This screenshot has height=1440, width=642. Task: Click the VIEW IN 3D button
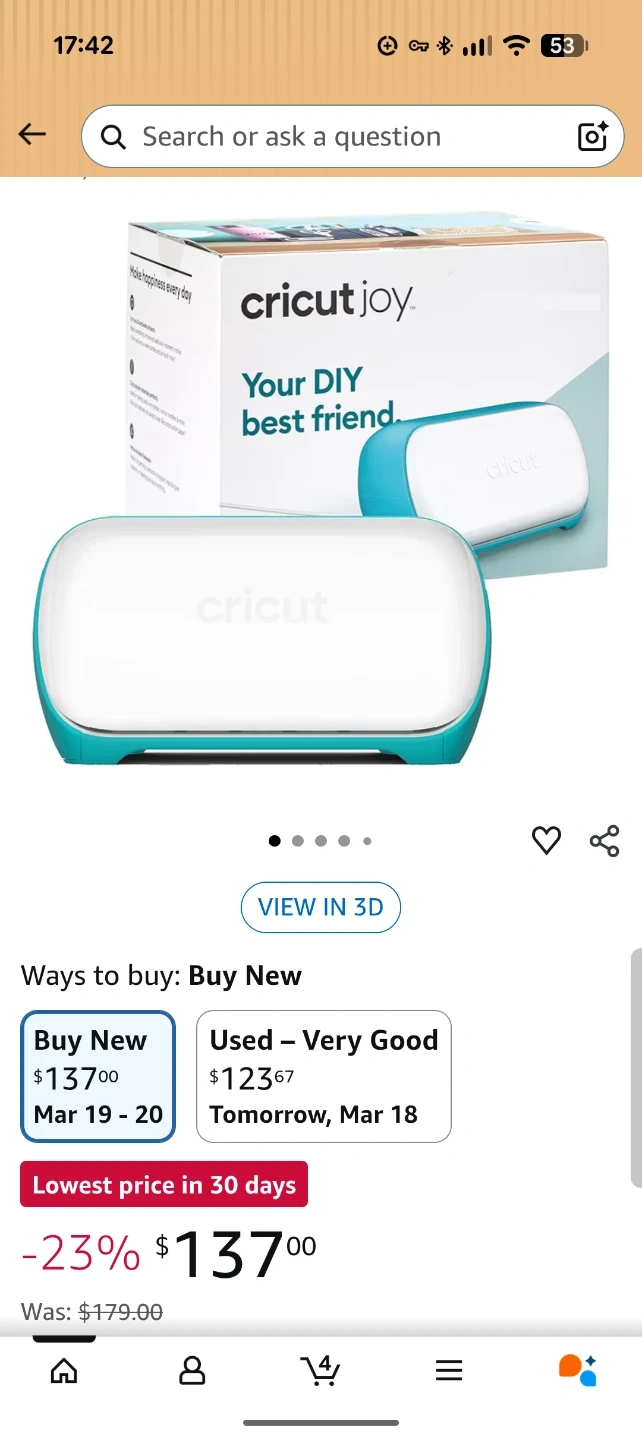321,907
